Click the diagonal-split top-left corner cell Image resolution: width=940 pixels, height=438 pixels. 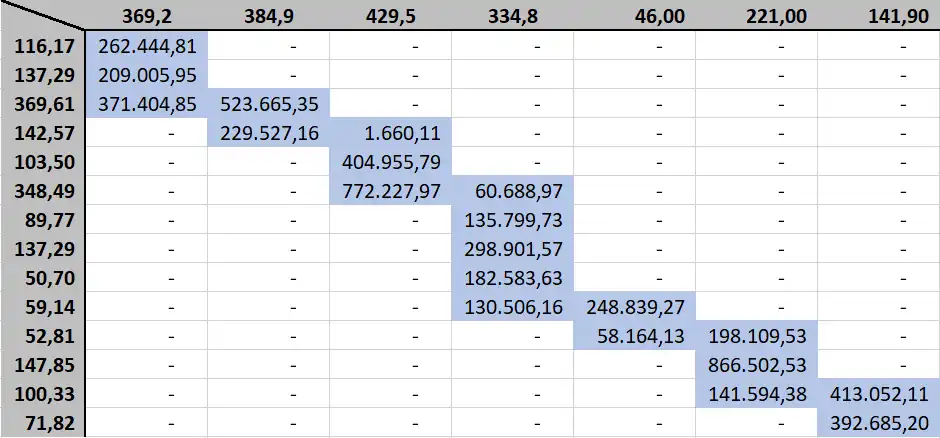(x=44, y=16)
